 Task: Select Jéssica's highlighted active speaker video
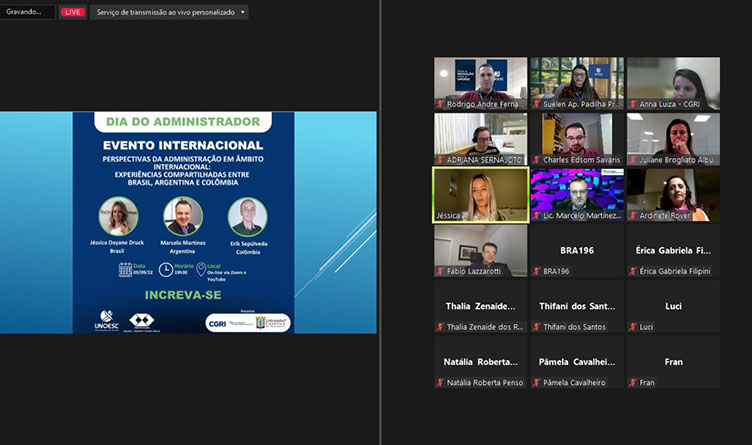point(480,194)
